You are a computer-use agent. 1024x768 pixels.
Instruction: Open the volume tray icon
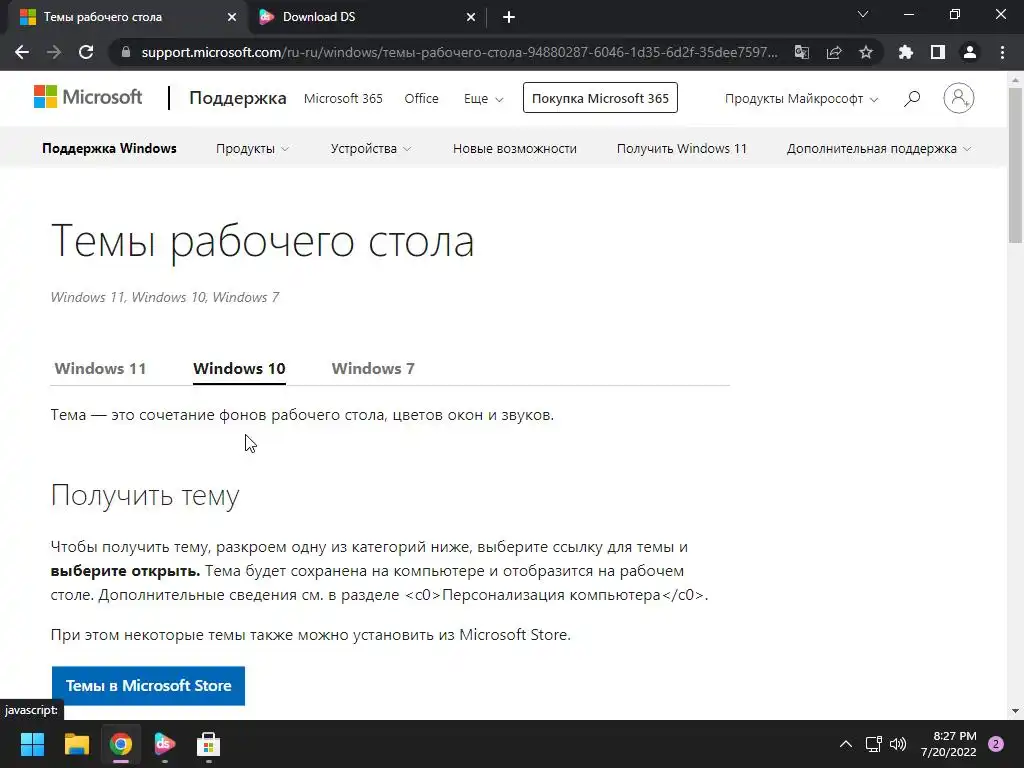pos(899,744)
